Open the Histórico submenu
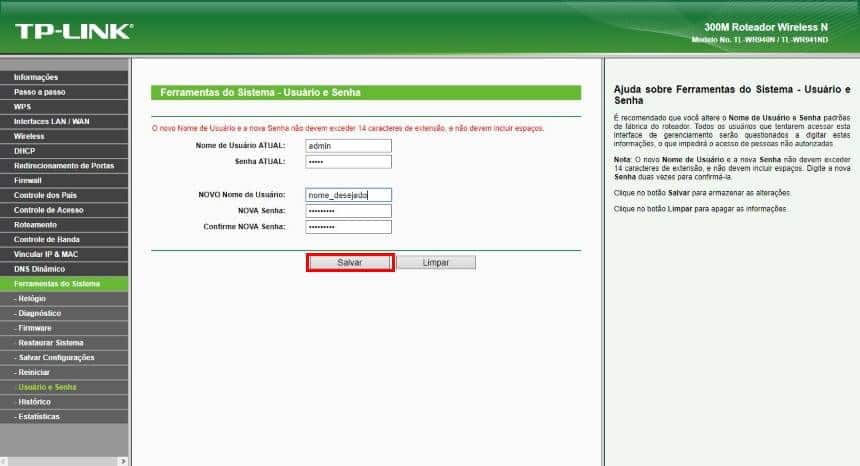The width and height of the screenshot is (860, 466). [x=64, y=402]
